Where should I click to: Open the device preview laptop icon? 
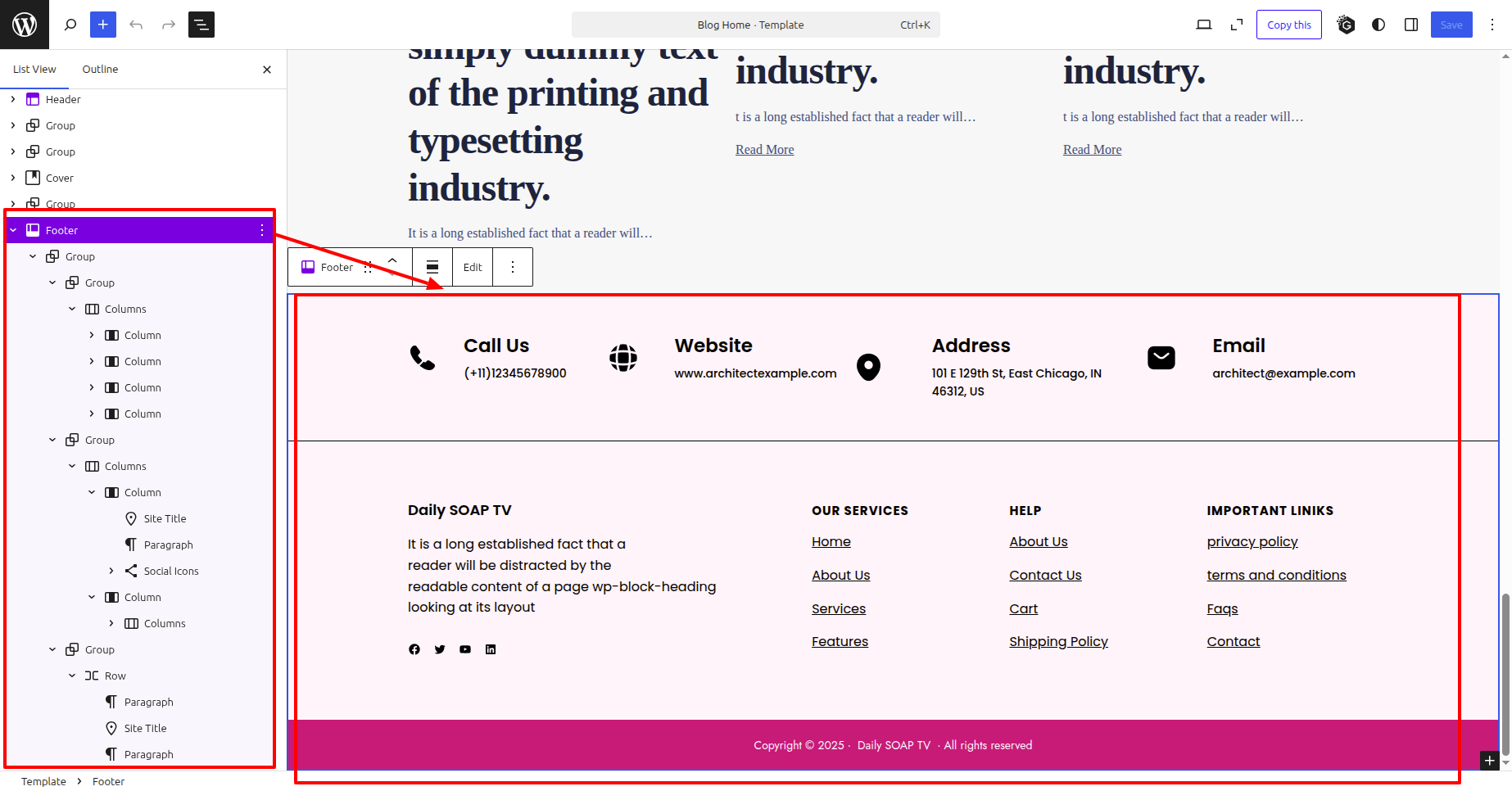(x=1203, y=25)
